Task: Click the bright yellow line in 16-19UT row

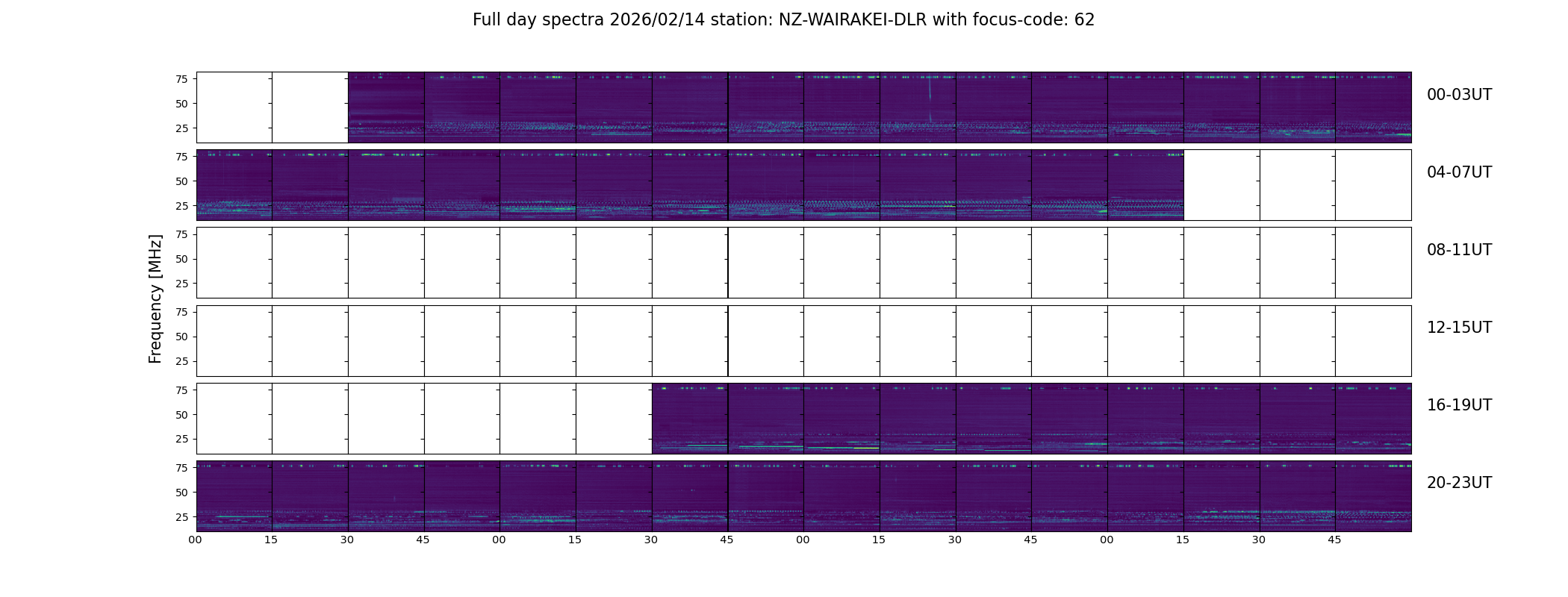Action: pyautogui.click(x=866, y=448)
